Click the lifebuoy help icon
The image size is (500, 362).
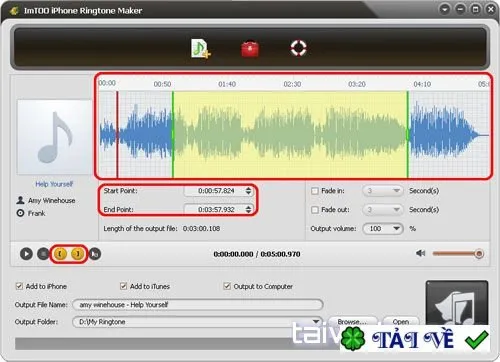point(298,48)
